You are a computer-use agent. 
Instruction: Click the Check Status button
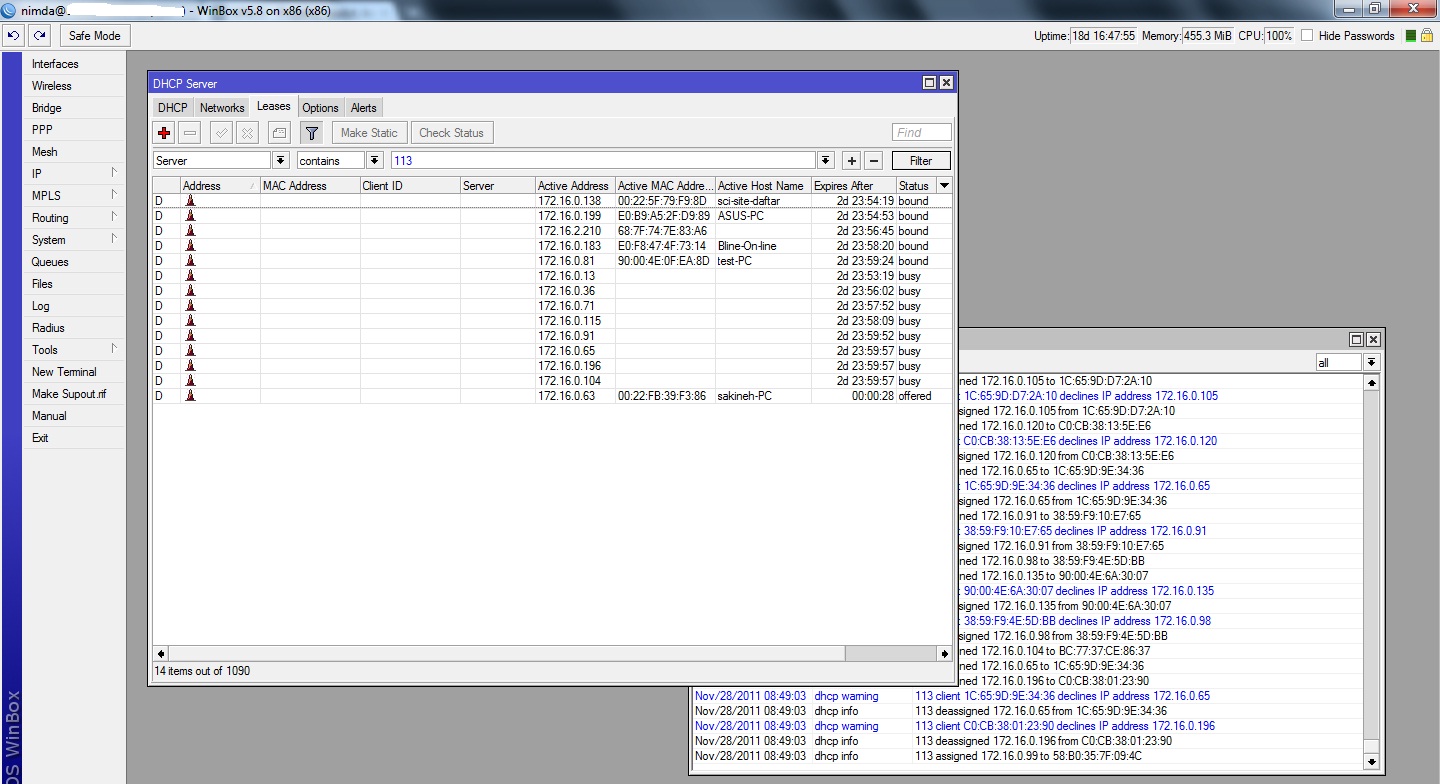[x=451, y=133]
